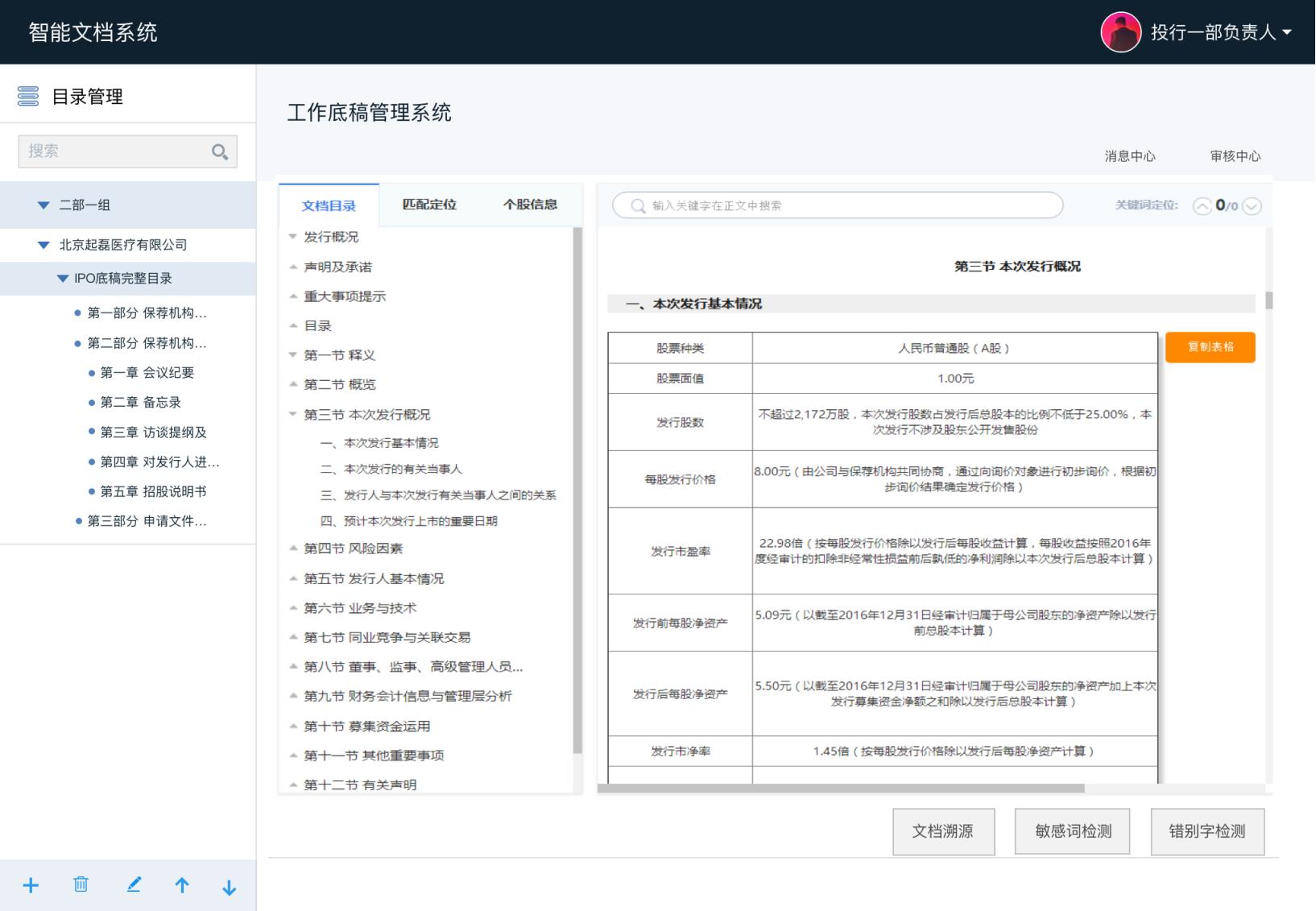The image size is (1316, 911).
Task: Open 目录 entry in outline
Action: coord(317,326)
